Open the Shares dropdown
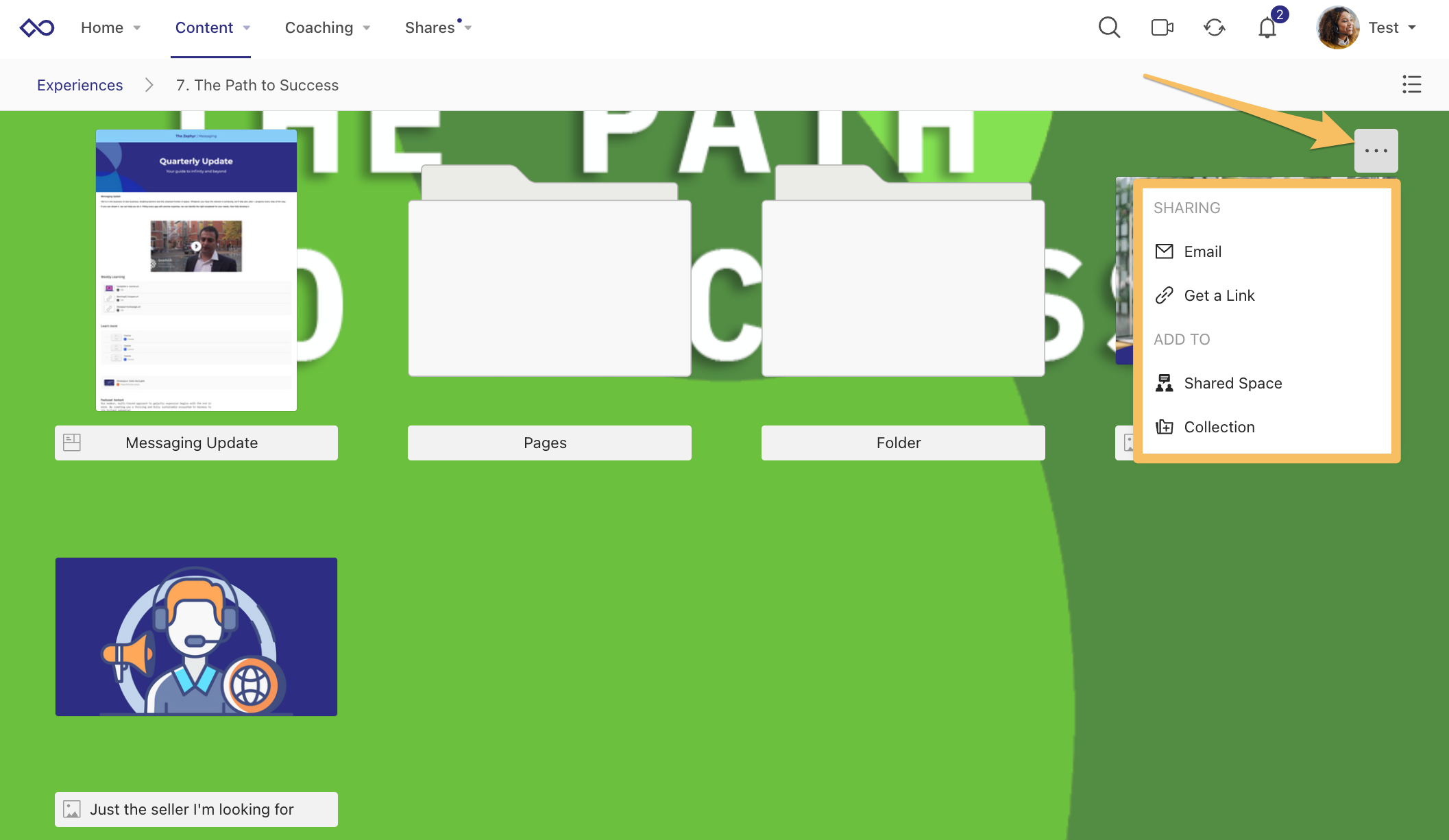Screen dimensions: 1449x840 coord(438,27)
